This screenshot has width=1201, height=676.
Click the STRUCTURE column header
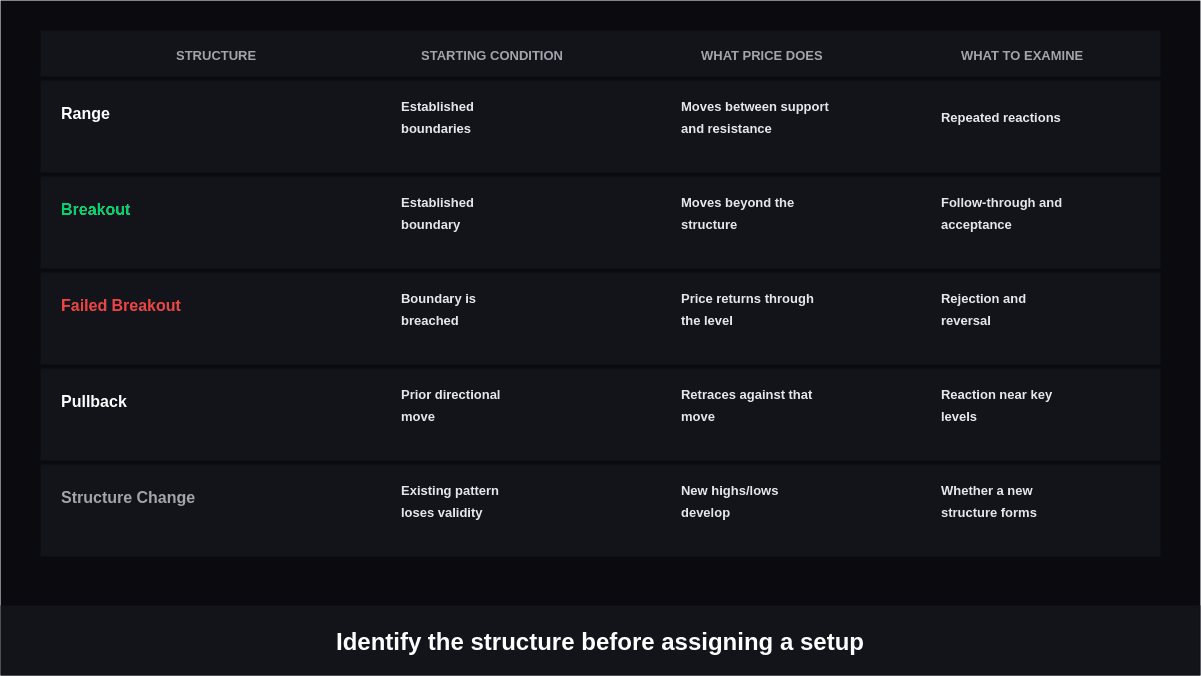pos(216,56)
